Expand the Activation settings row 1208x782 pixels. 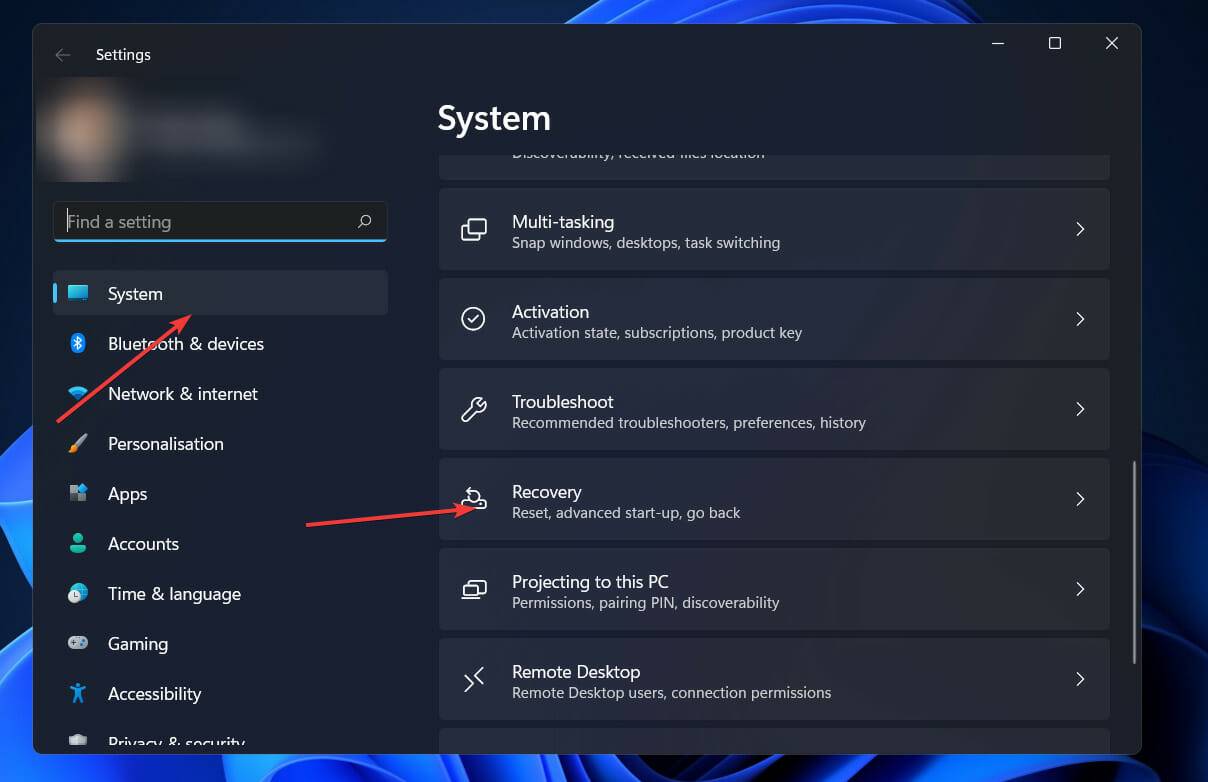773,319
